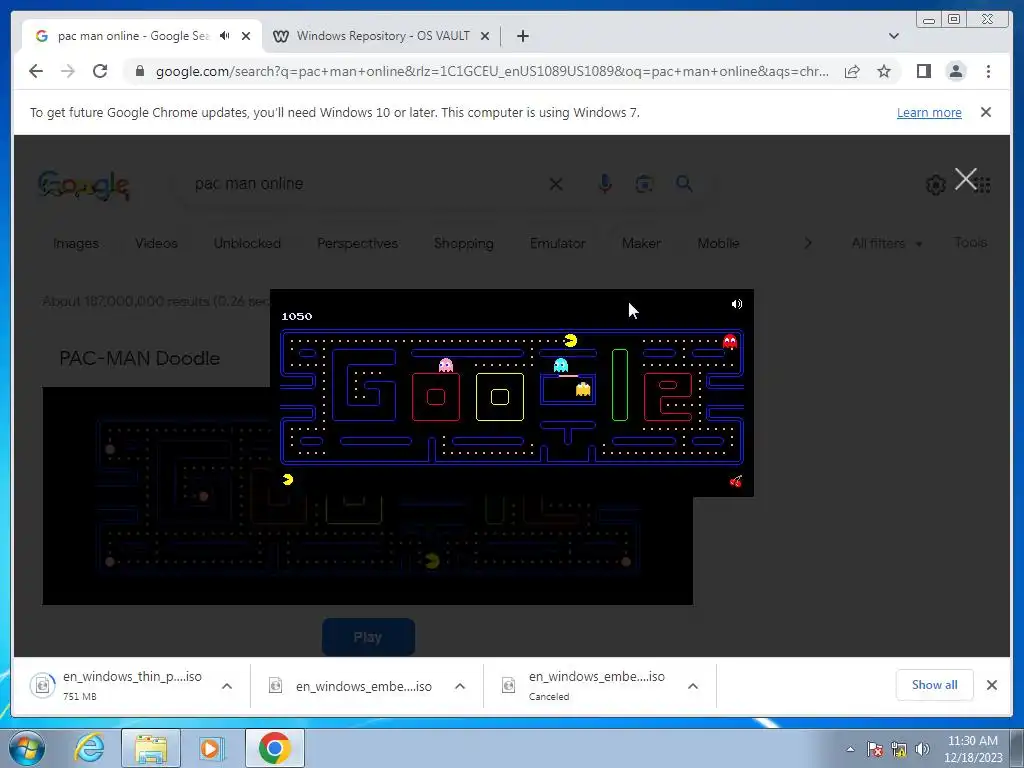The width and height of the screenshot is (1024, 768).
Task: Switch to Windows Repository - OS VAULT tab
Action: tap(381, 36)
